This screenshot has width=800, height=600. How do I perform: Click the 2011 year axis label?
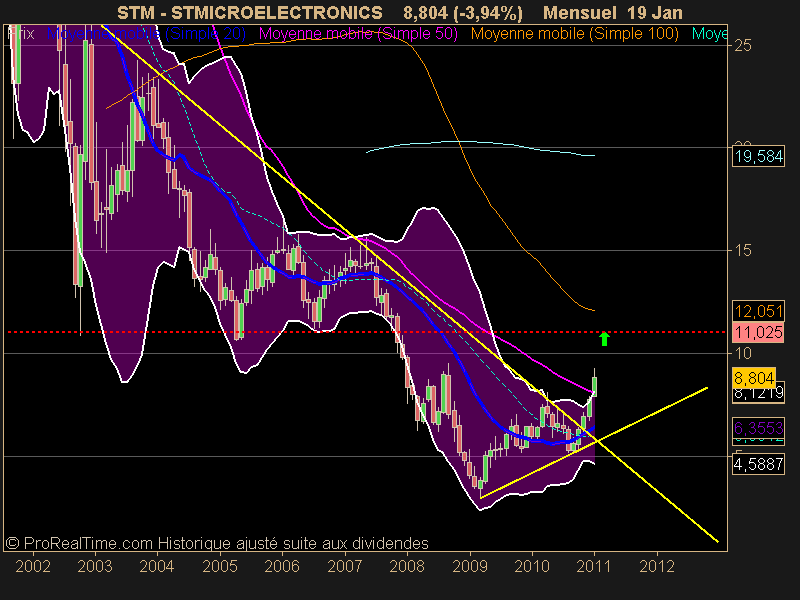[x=594, y=566]
